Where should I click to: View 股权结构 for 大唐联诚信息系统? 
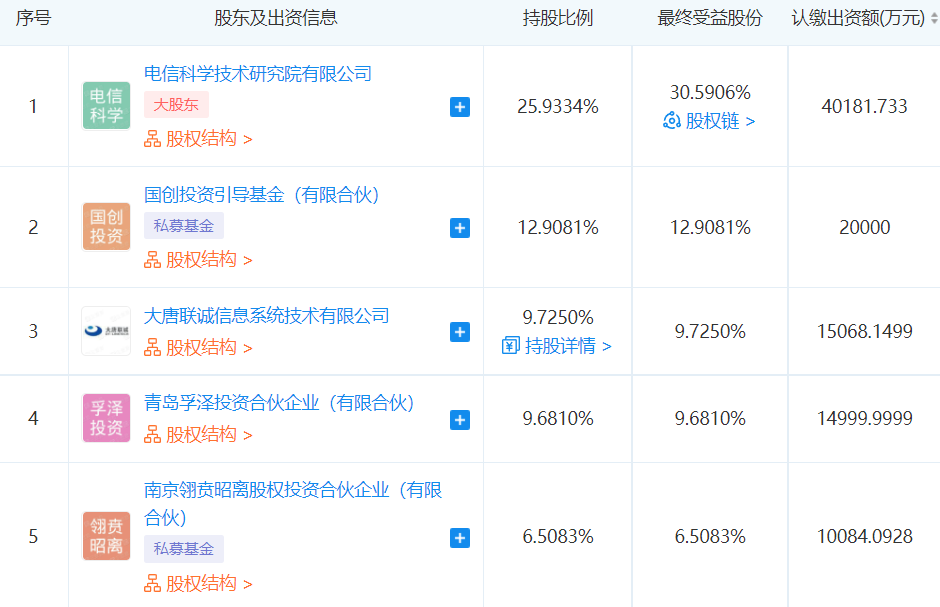click(198, 348)
